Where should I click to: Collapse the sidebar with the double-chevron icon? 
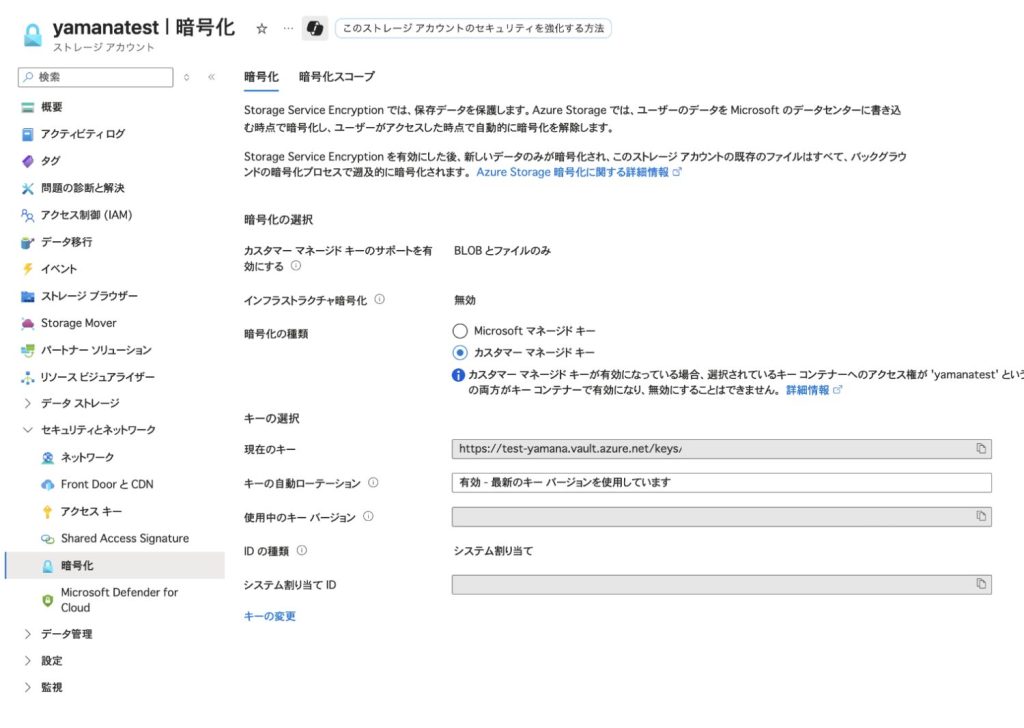tap(211, 77)
